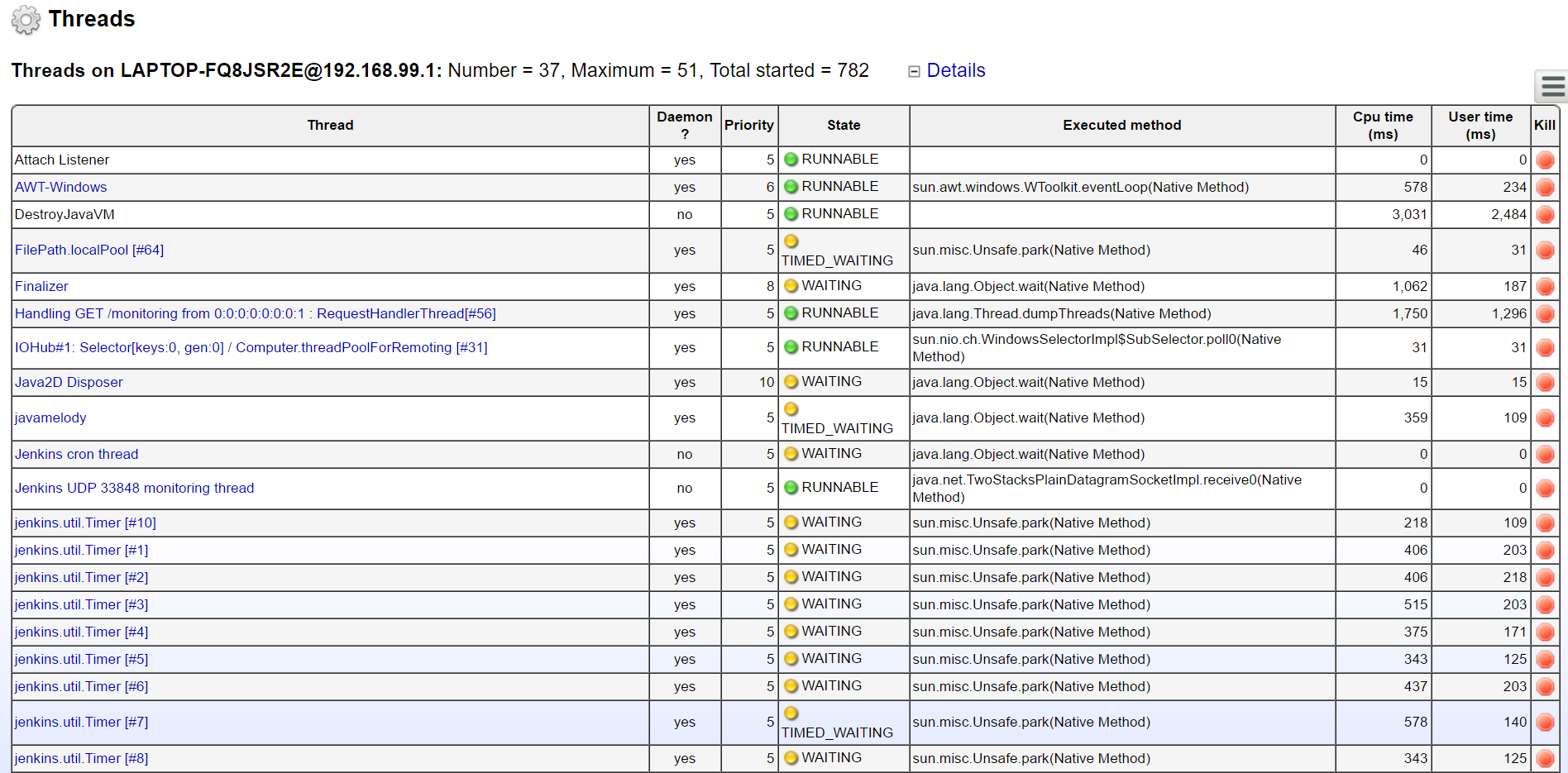Click the WToolkit.eventLoop executed method text

tap(1080, 188)
